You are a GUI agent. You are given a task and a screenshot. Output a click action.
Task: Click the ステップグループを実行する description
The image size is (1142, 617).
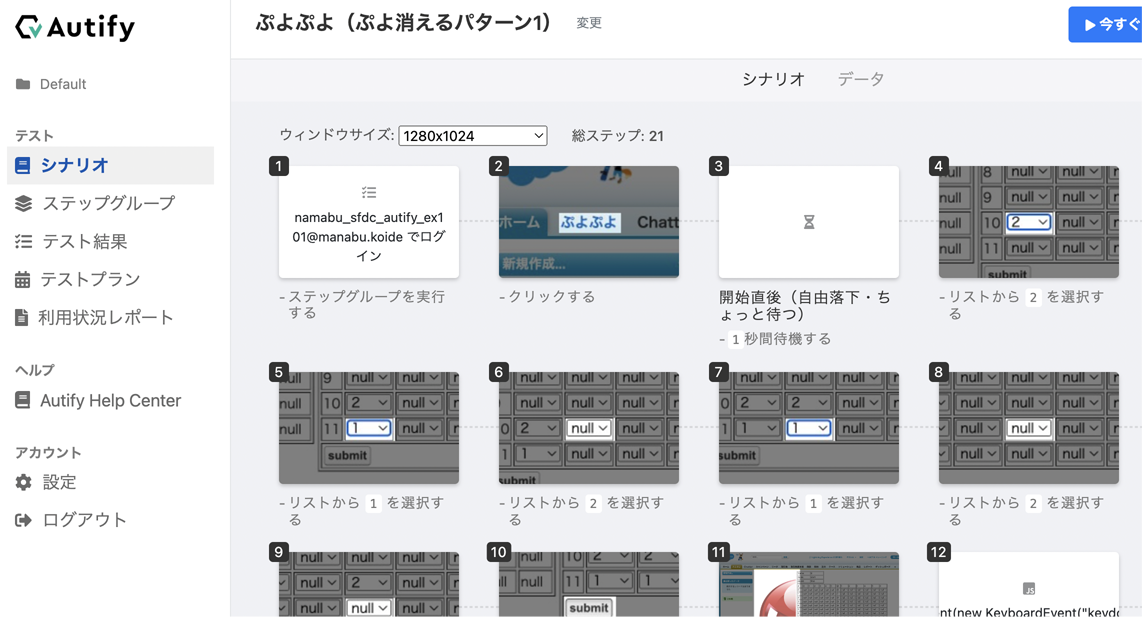(362, 304)
